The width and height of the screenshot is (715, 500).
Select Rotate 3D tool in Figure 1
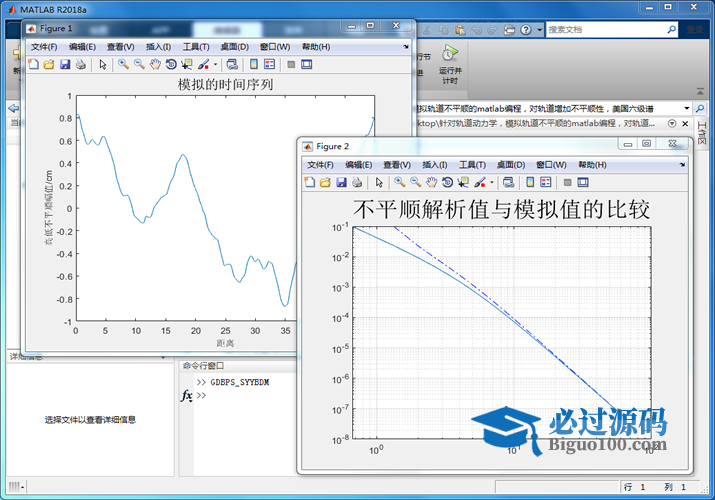tap(171, 64)
